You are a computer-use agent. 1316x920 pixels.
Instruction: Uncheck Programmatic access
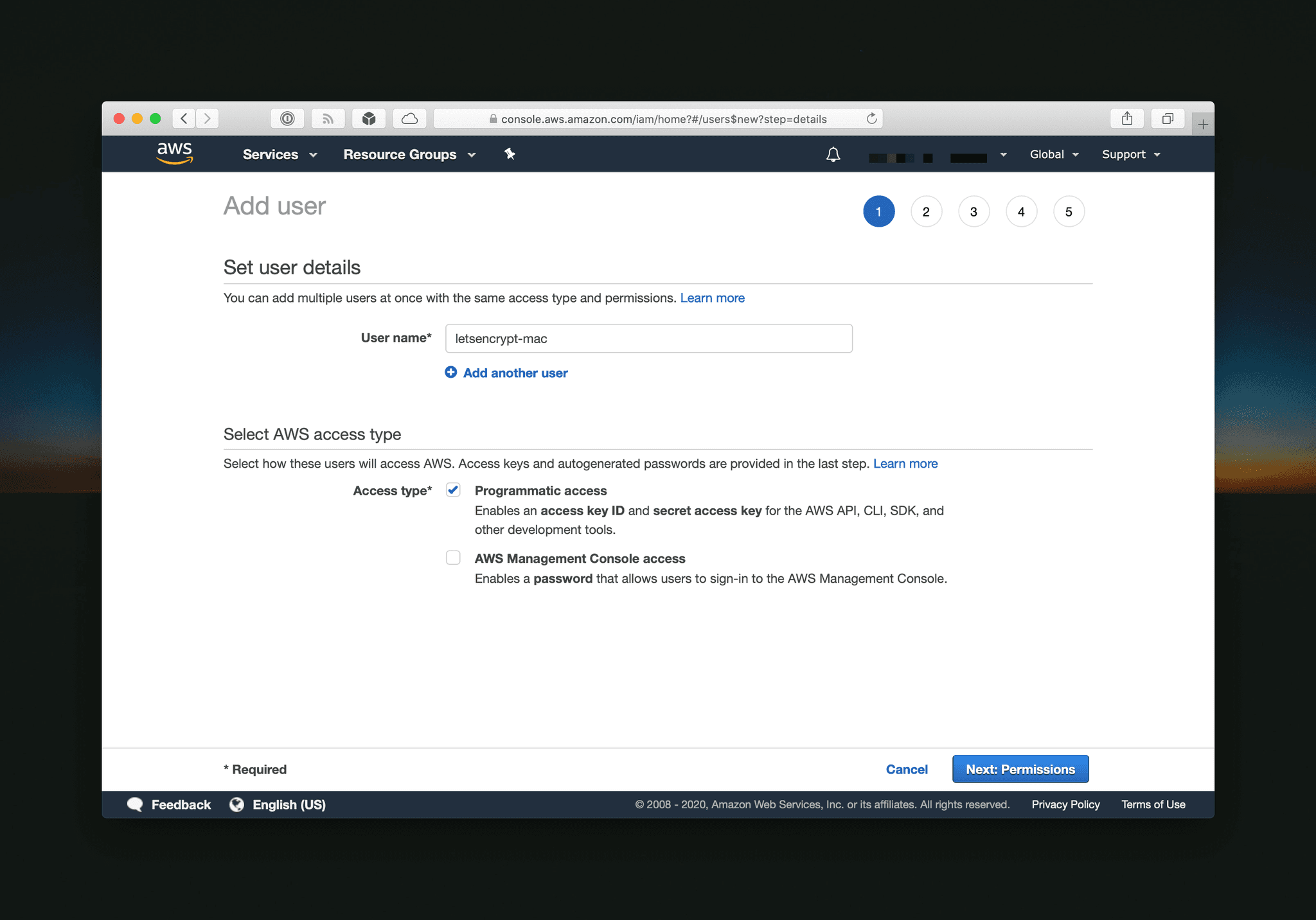(453, 490)
